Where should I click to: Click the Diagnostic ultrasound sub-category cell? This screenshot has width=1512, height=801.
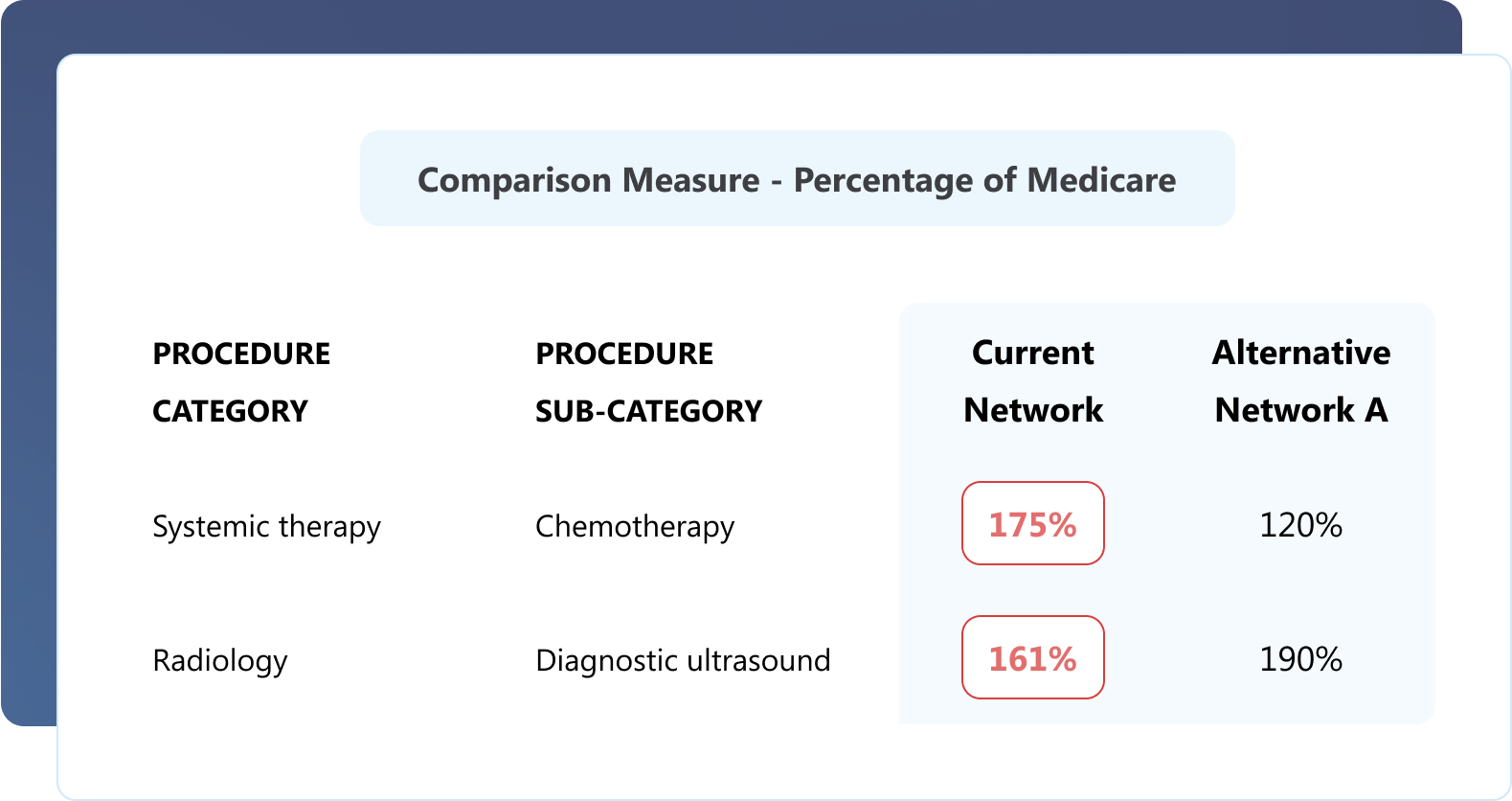pos(683,661)
